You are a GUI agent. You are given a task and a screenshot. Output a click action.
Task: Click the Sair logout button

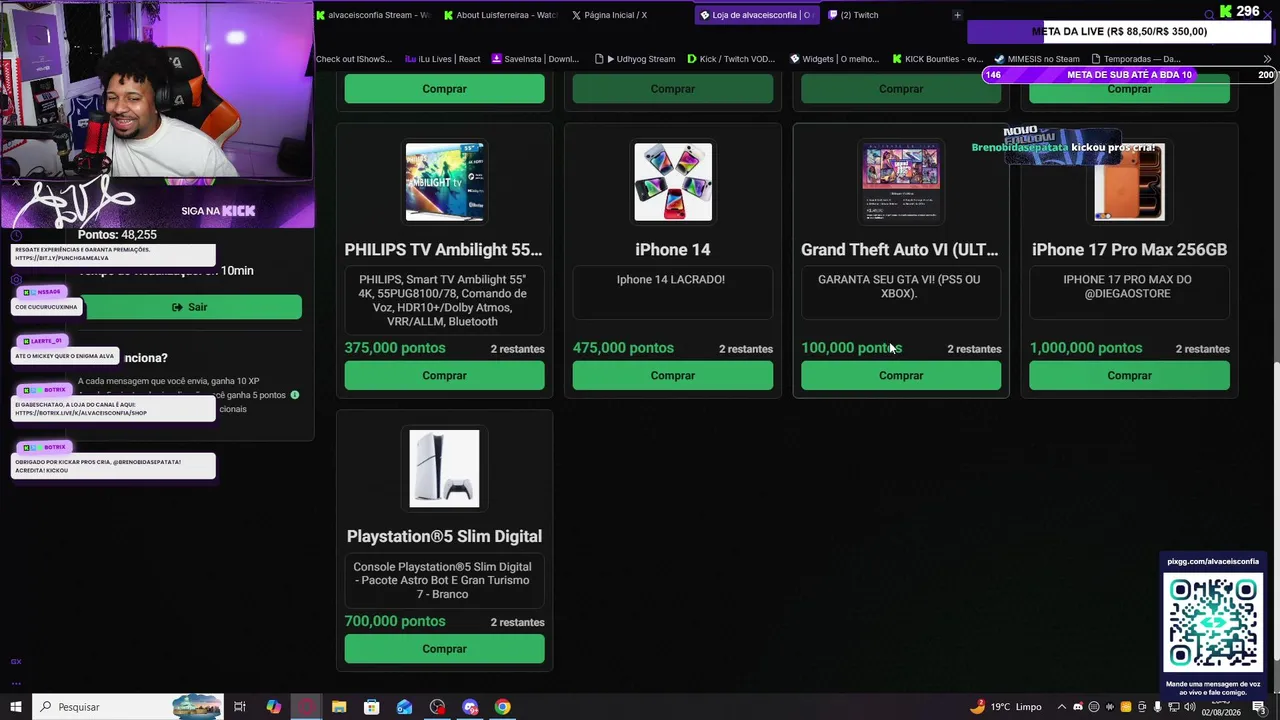click(189, 307)
